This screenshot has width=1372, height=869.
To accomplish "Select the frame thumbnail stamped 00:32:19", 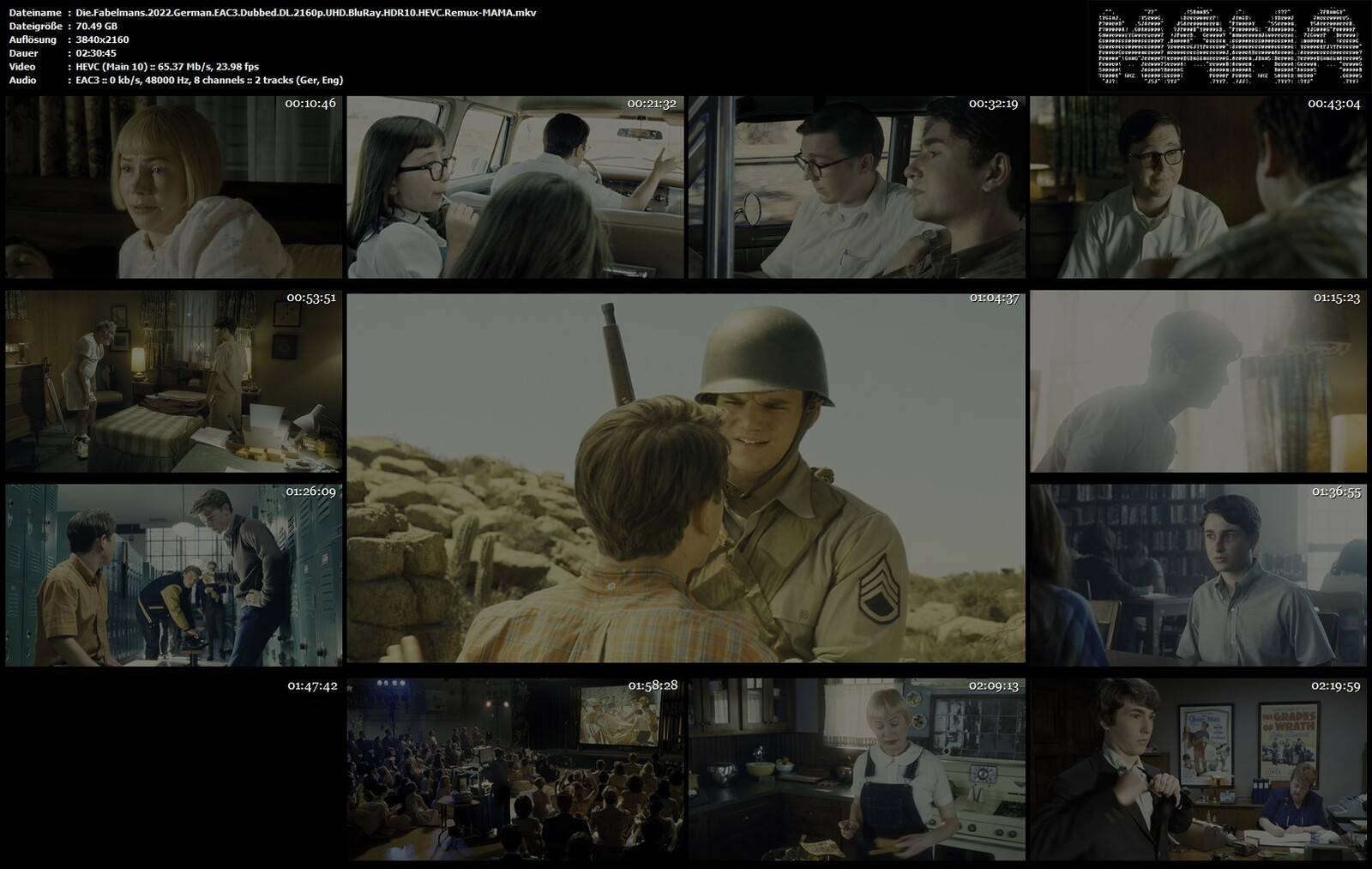I will 857,187.
